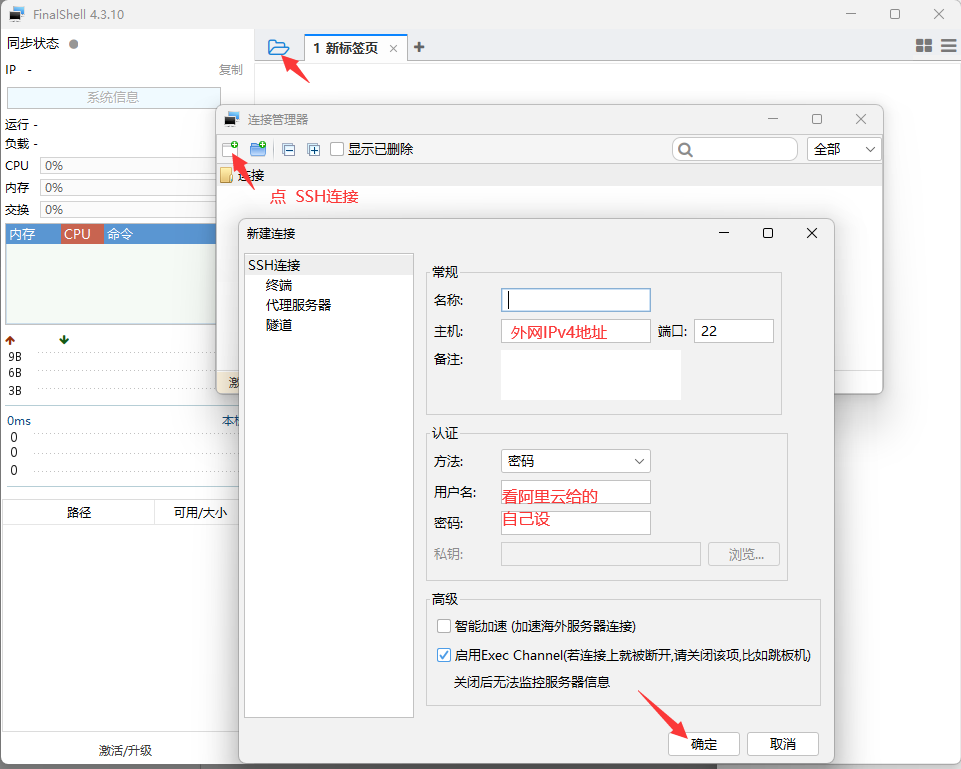Expand all connections with plus box icon
The width and height of the screenshot is (961, 769).
pos(314,150)
